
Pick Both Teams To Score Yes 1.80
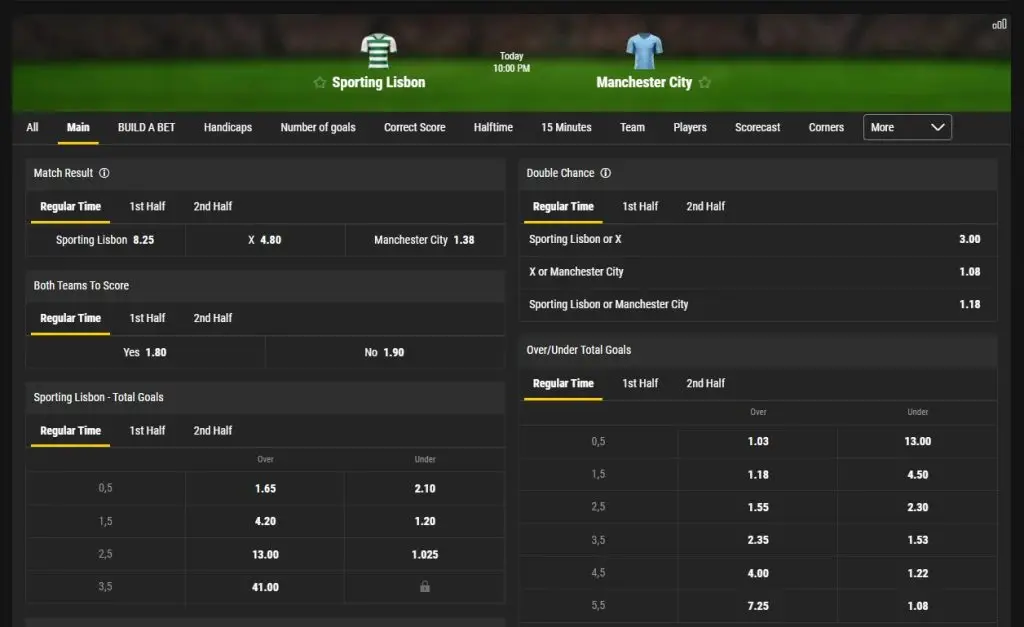pyautogui.click(x=145, y=352)
